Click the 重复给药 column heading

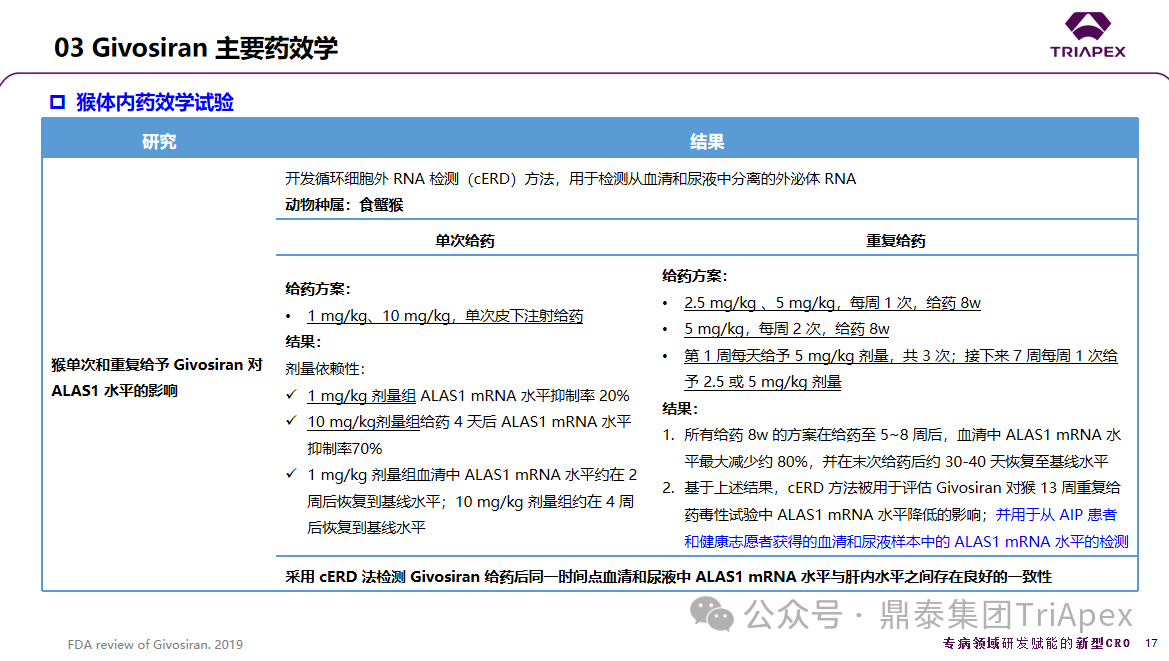(x=895, y=241)
